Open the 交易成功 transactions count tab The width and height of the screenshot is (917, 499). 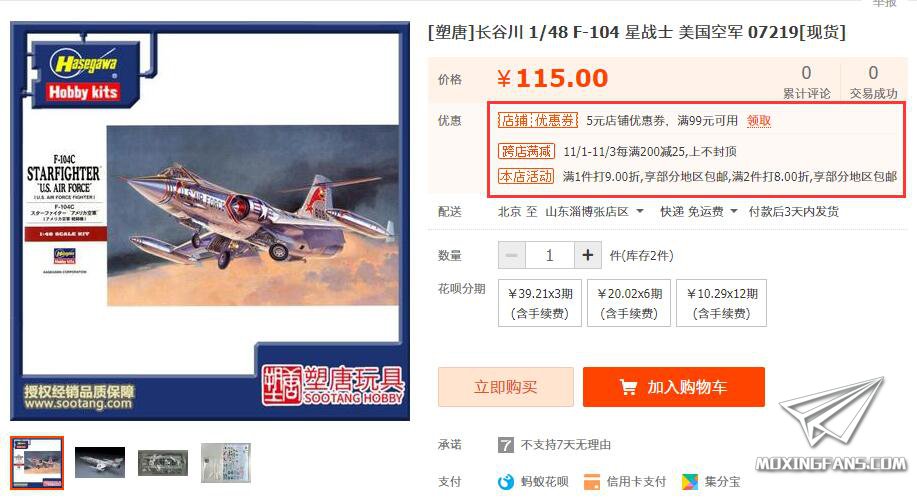pyautogui.click(x=873, y=81)
